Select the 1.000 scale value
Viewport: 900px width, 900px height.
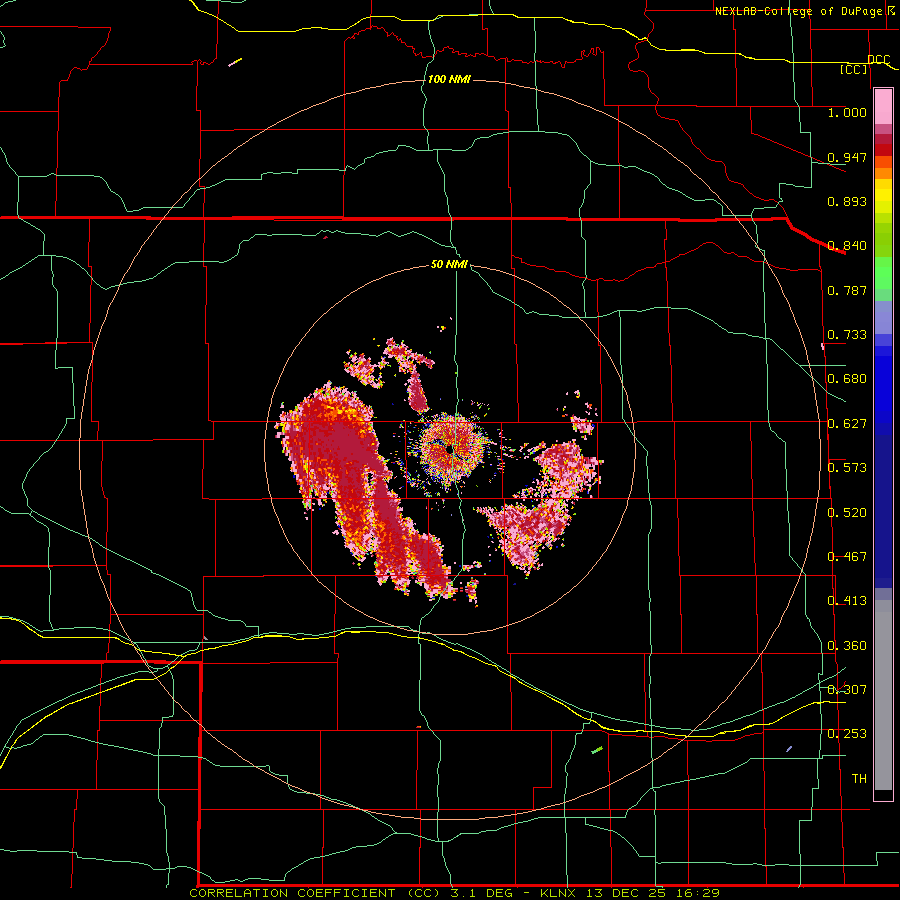[847, 112]
